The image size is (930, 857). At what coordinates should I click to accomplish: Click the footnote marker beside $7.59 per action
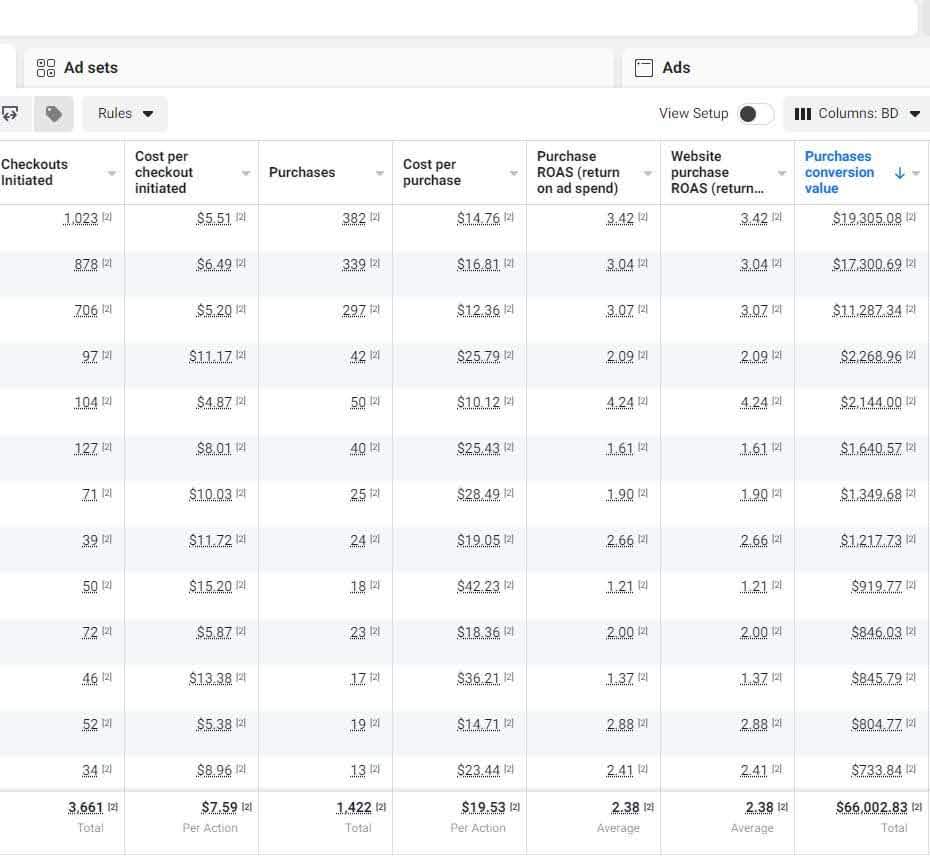tap(247, 807)
